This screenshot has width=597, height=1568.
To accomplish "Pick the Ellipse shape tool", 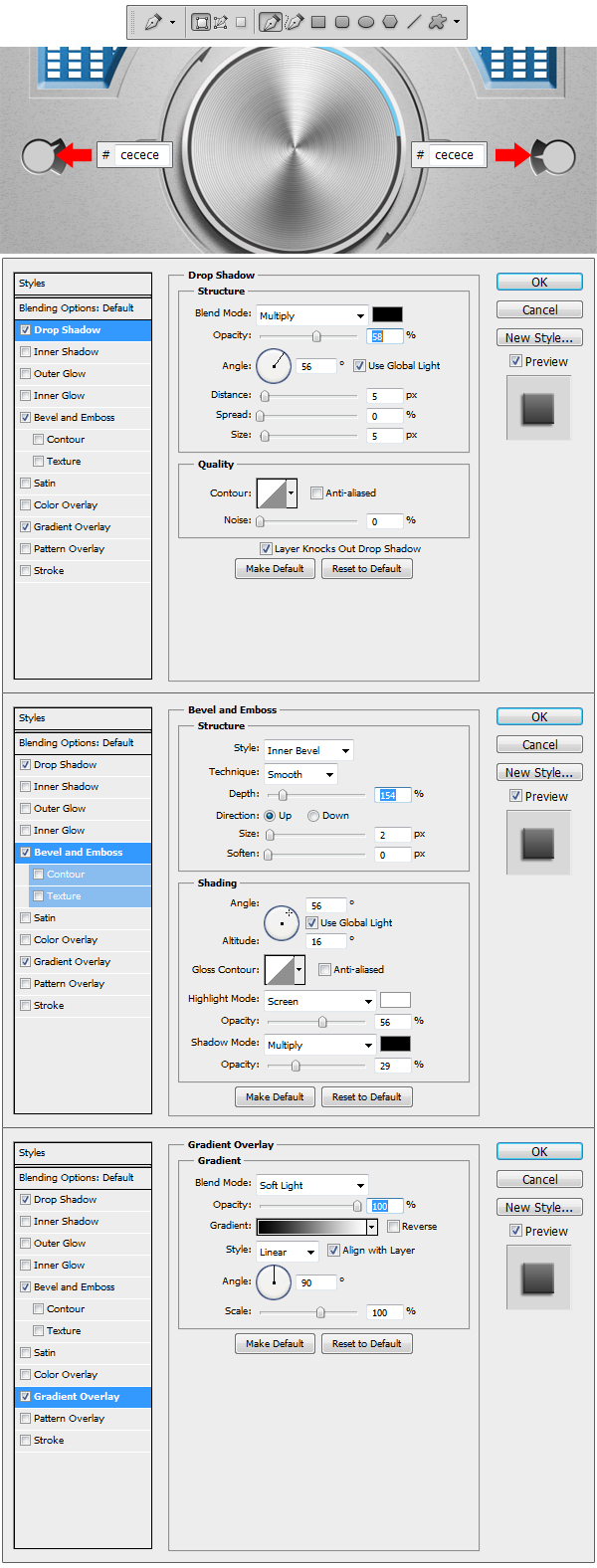I will [366, 22].
